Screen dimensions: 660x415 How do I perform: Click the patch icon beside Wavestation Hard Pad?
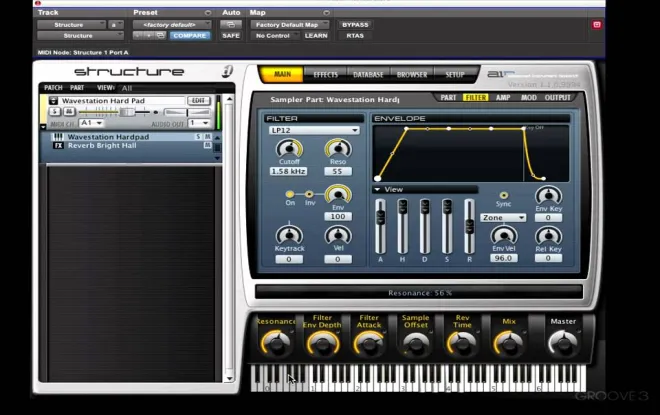53,101
